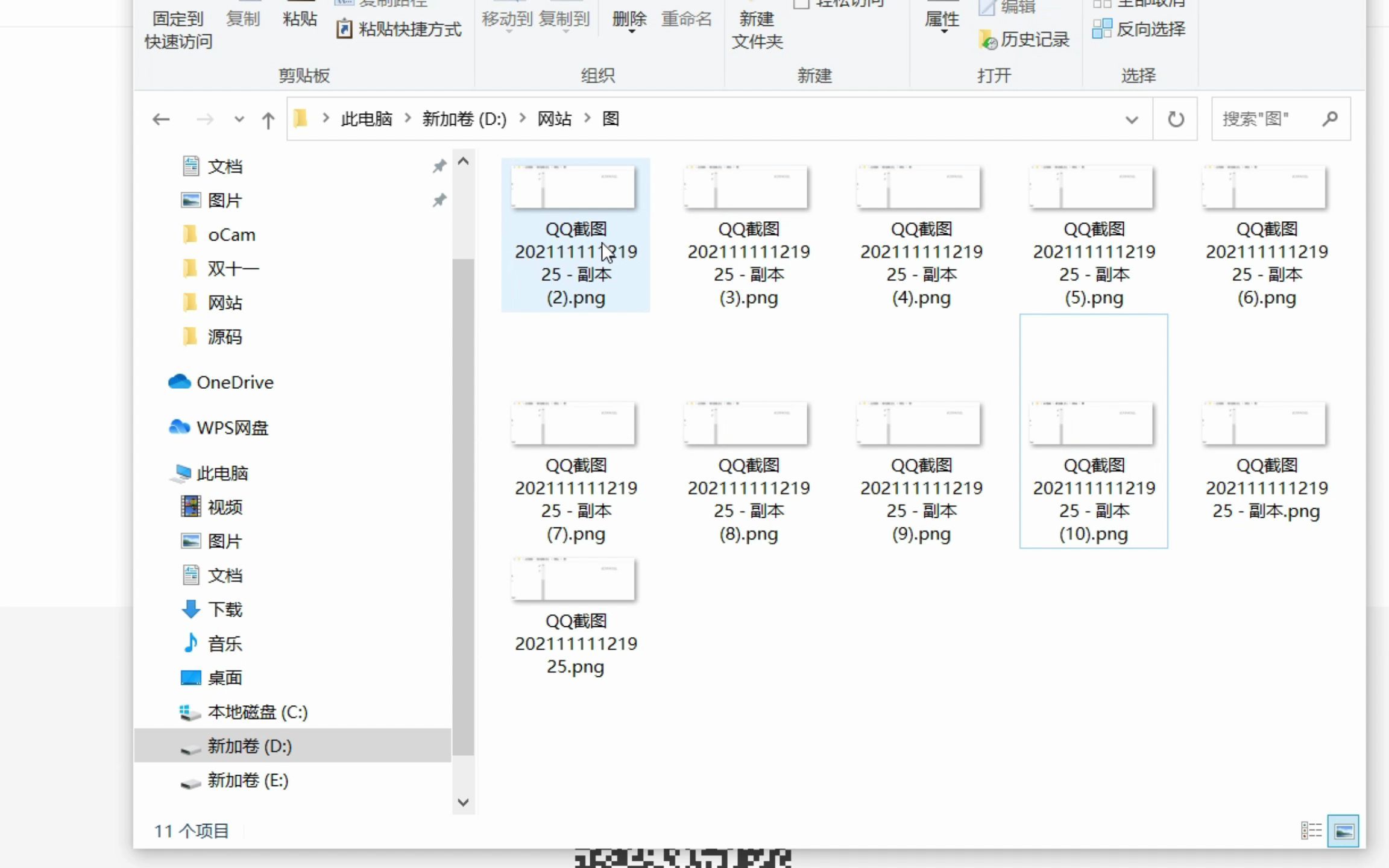Click the sidebar scrollbar down arrow
1389x868 pixels.
(x=463, y=802)
